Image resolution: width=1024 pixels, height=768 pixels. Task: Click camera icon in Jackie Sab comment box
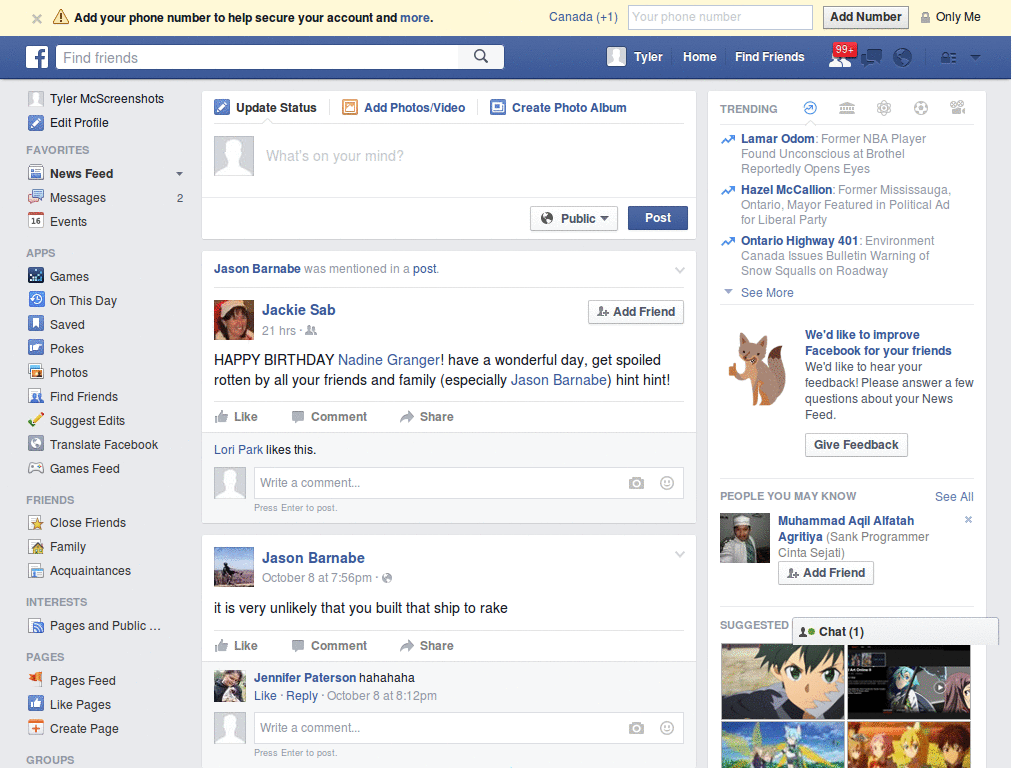[636, 483]
